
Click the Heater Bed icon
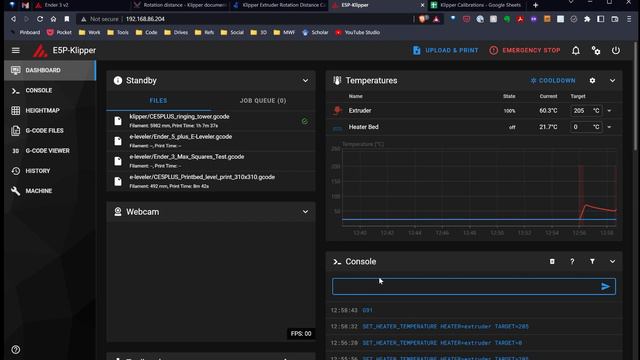pyautogui.click(x=337, y=128)
